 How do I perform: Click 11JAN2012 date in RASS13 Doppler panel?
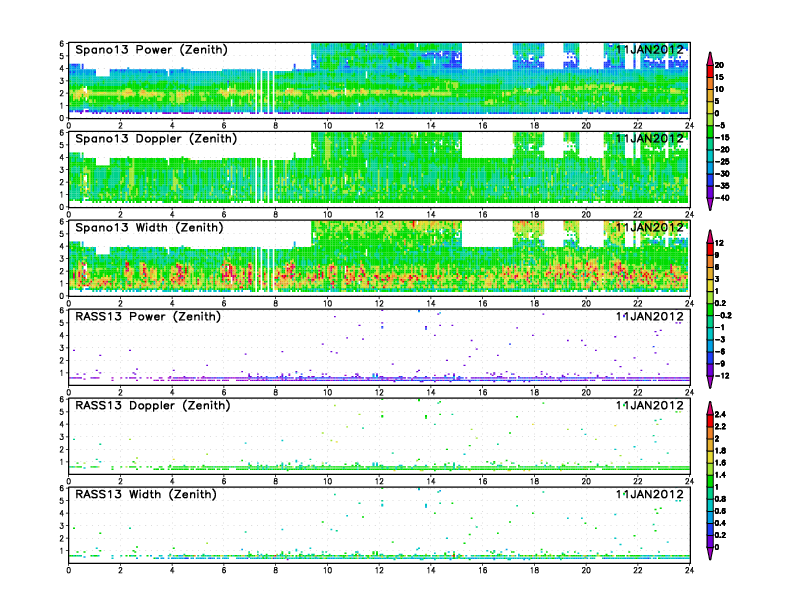(x=650, y=405)
